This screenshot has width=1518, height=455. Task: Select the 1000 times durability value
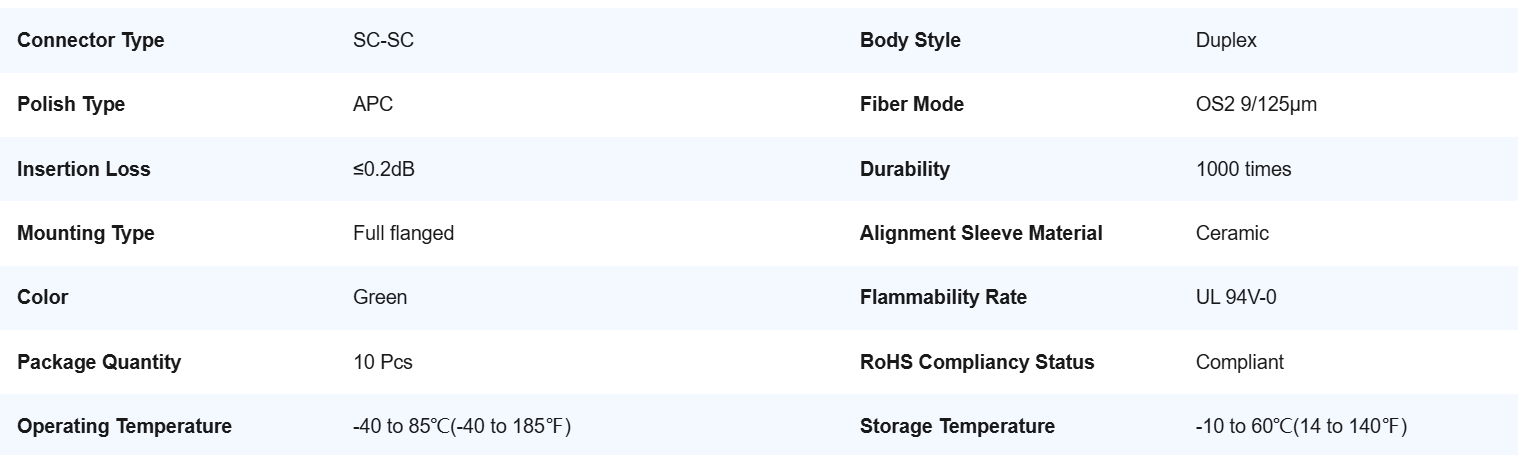(x=1243, y=169)
